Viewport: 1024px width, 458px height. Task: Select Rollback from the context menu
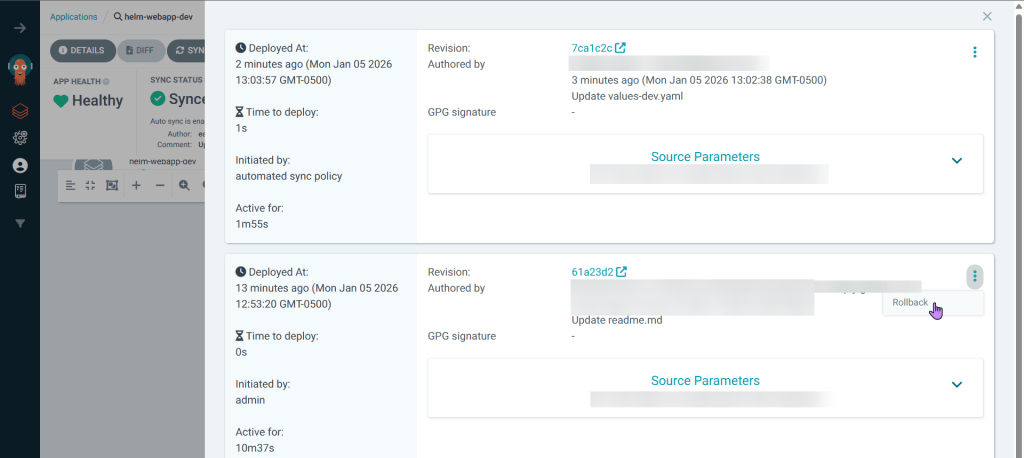click(x=912, y=303)
